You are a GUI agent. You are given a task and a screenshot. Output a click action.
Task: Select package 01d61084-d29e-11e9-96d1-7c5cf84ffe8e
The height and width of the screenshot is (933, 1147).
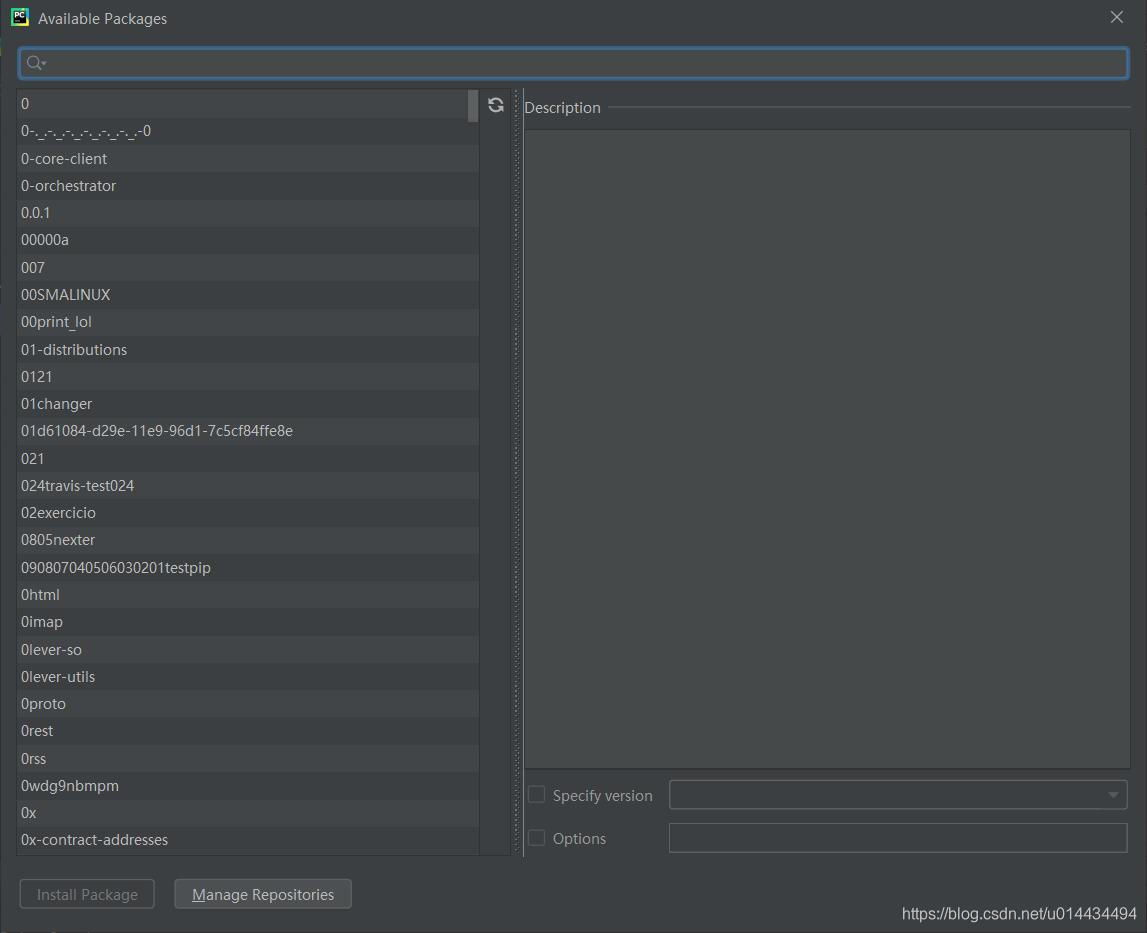pos(248,431)
